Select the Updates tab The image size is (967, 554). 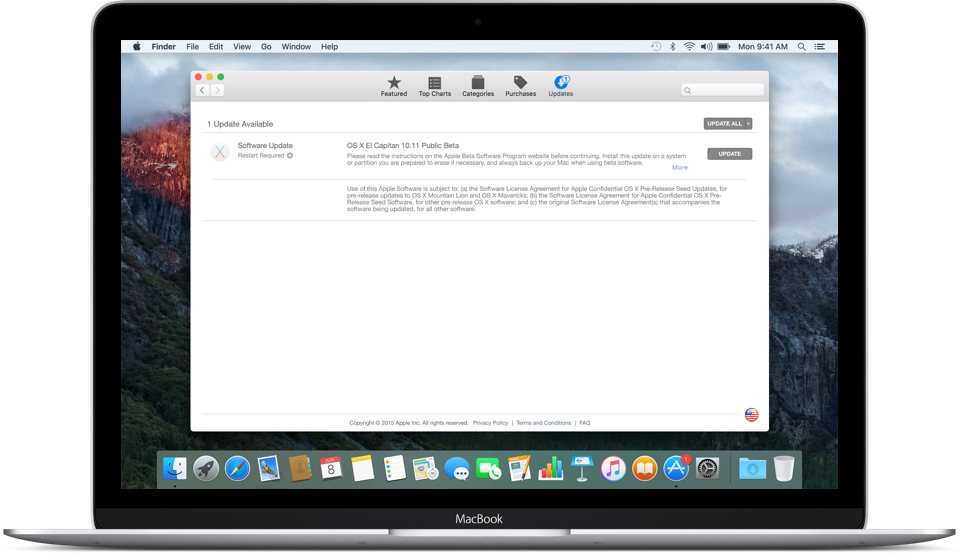(561, 86)
